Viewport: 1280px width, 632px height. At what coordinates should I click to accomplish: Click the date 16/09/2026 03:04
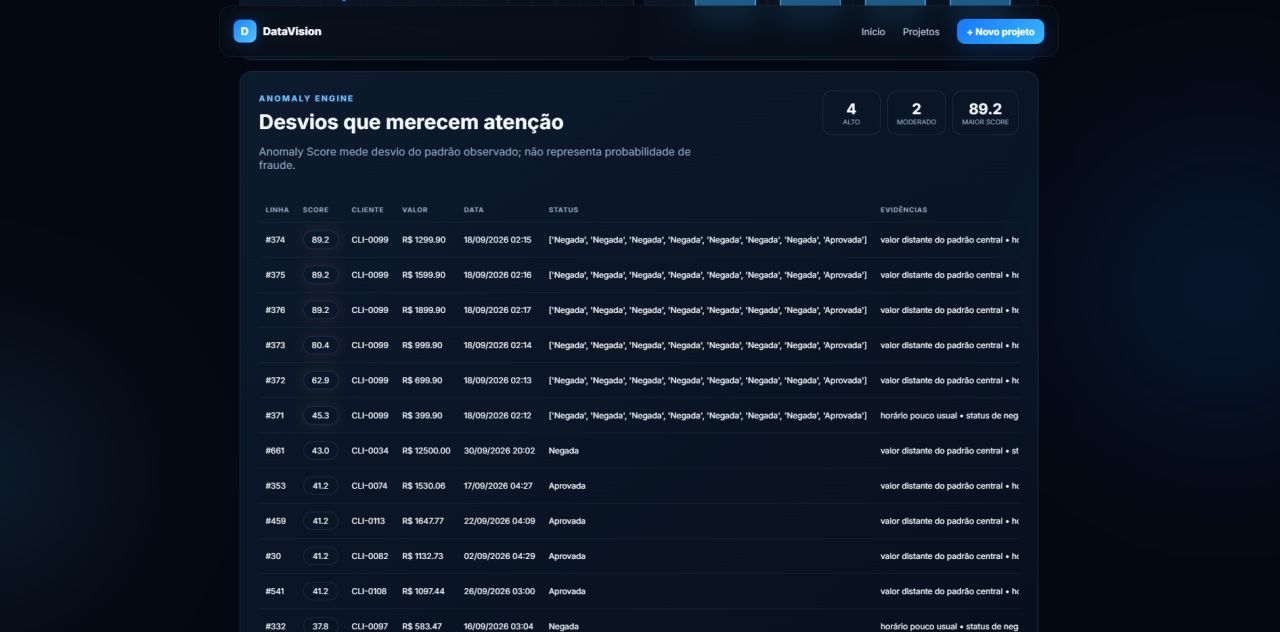click(498, 626)
